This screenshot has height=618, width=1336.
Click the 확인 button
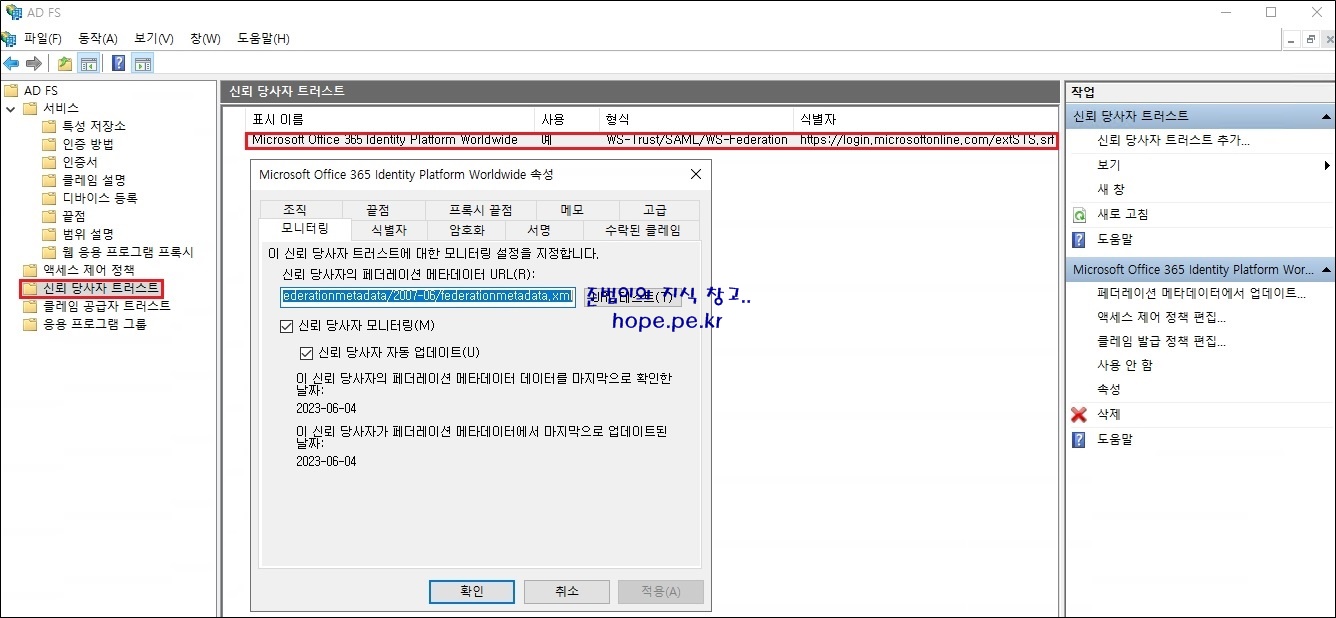pos(472,591)
